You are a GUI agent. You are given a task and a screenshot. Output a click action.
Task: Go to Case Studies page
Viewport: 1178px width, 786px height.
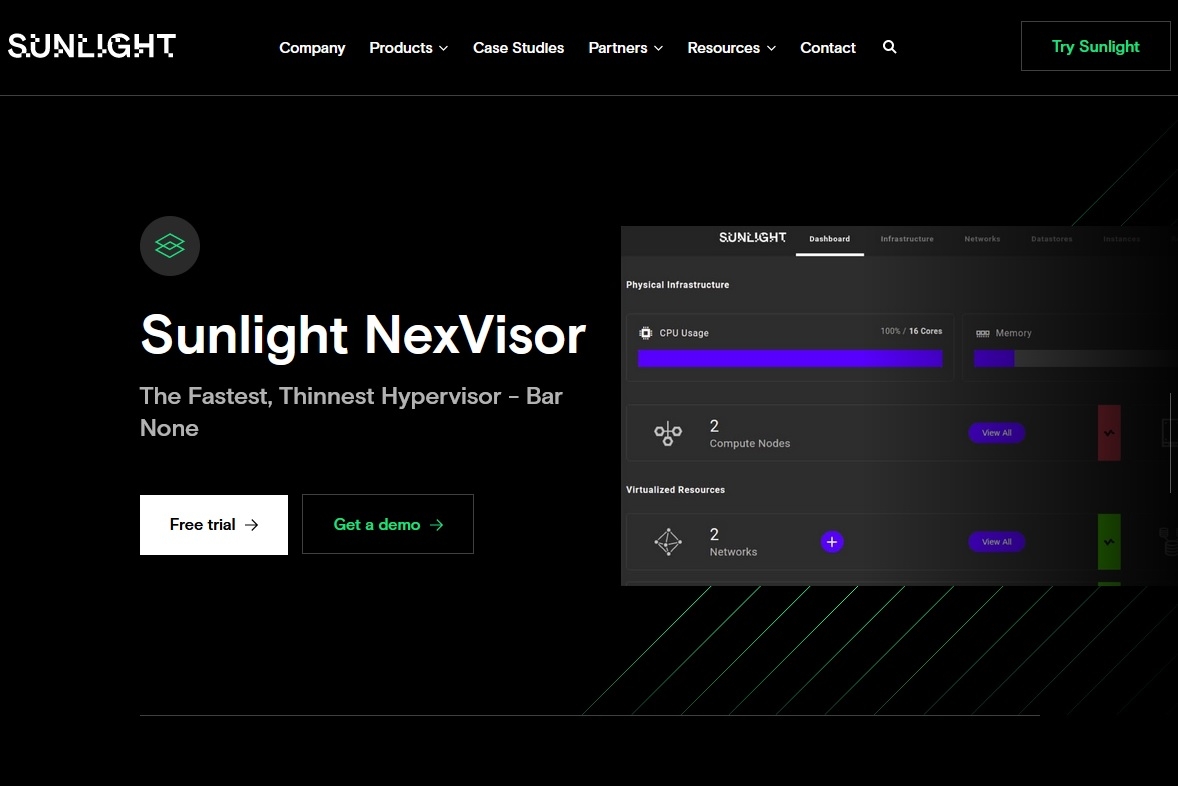click(518, 48)
